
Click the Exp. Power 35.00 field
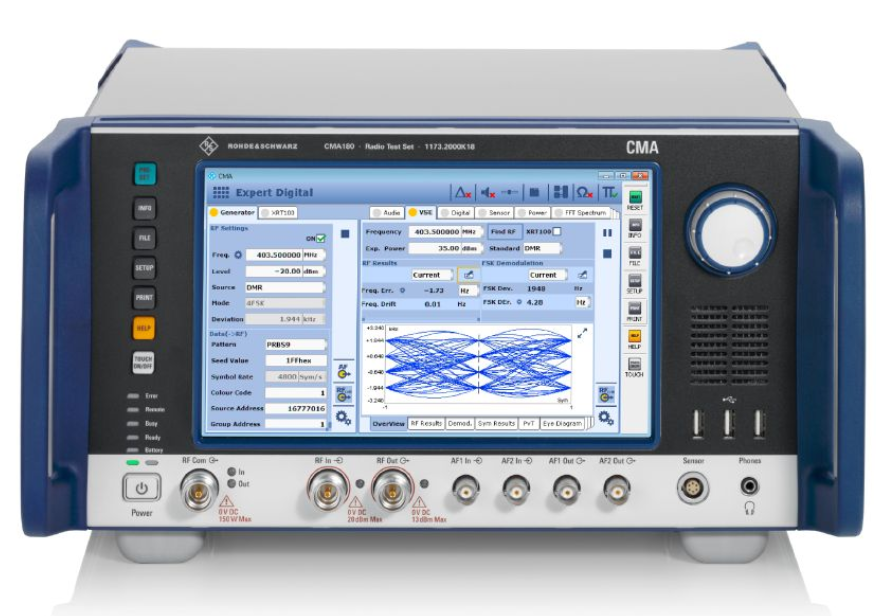click(x=435, y=248)
